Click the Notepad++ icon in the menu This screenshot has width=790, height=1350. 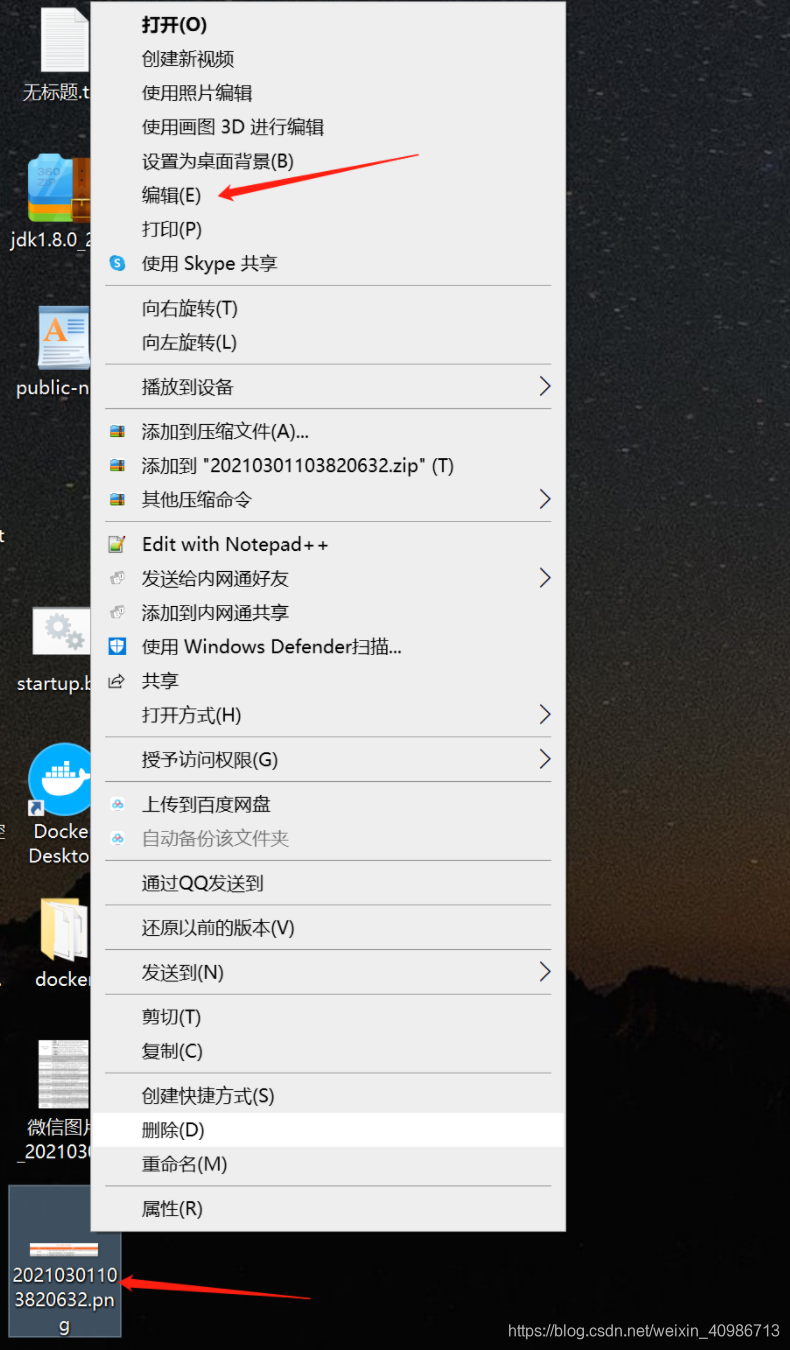point(117,545)
